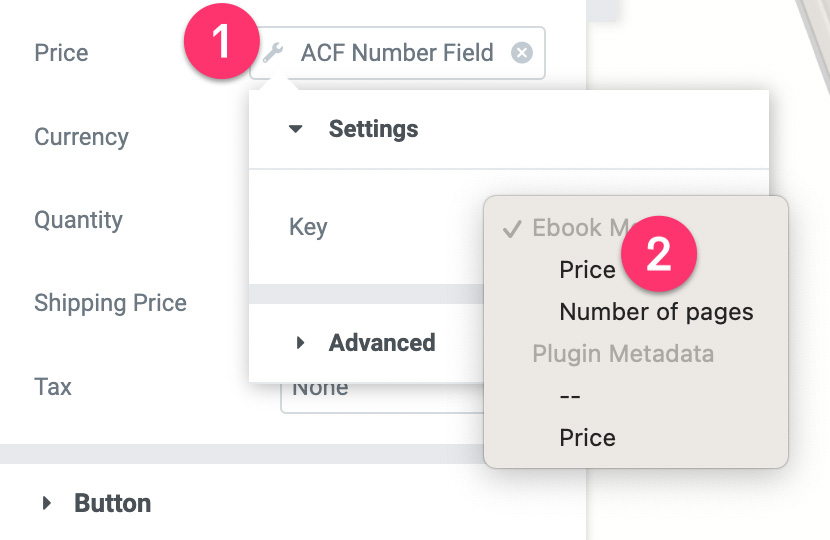Viewport: 830px width, 540px height.
Task: Expand the Button section
Action: pos(47,503)
